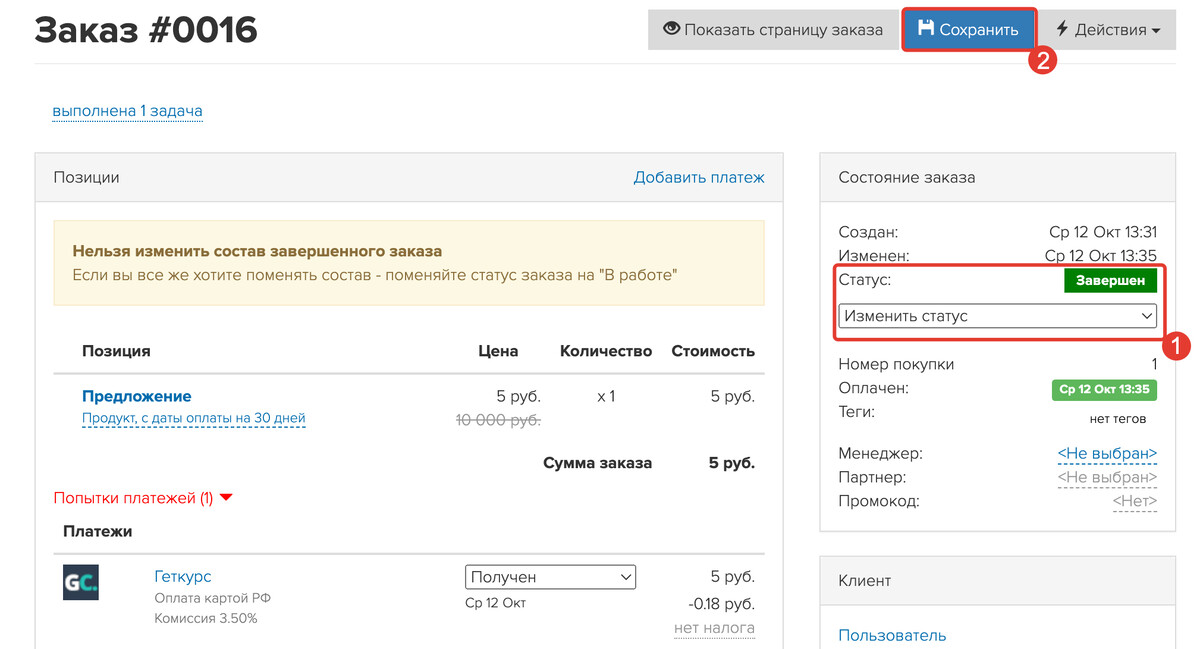Click the 'Номер покупки' label
The width and height of the screenshot is (1200, 649).
tap(896, 365)
